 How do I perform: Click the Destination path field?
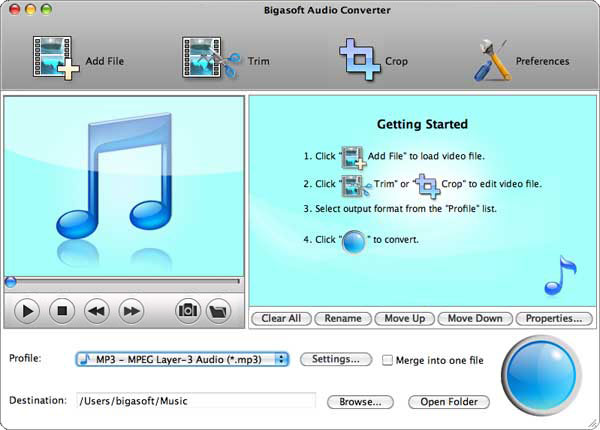click(196, 401)
